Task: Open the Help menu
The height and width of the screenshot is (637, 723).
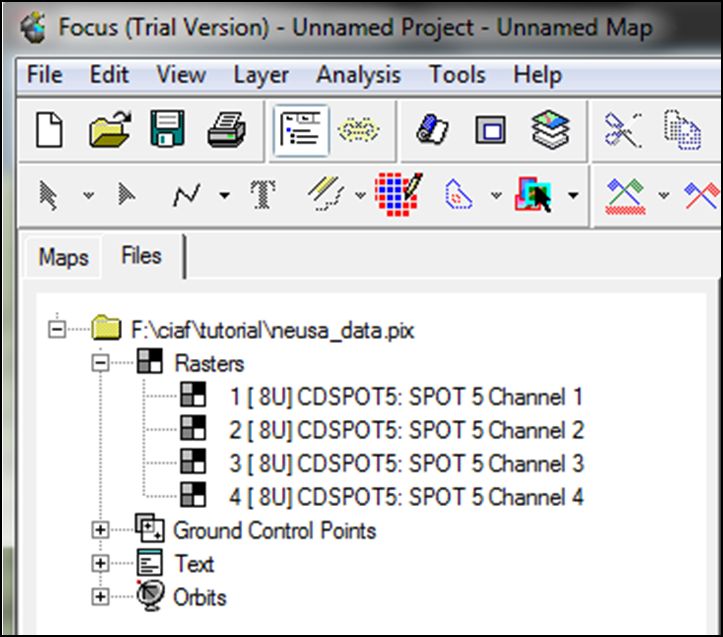Action: pyautogui.click(x=538, y=75)
